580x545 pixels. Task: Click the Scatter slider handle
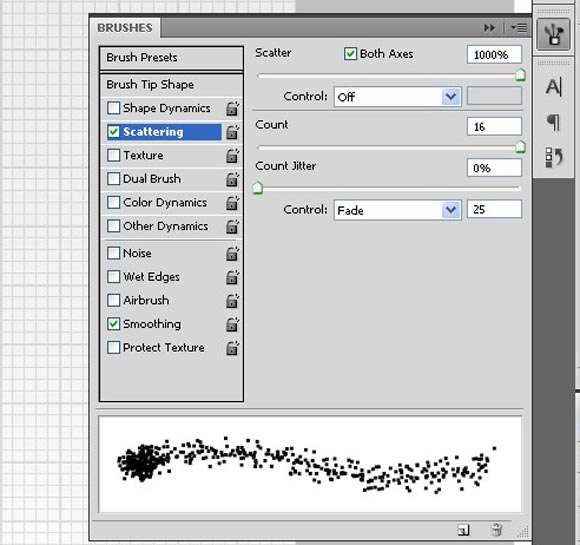(520, 75)
